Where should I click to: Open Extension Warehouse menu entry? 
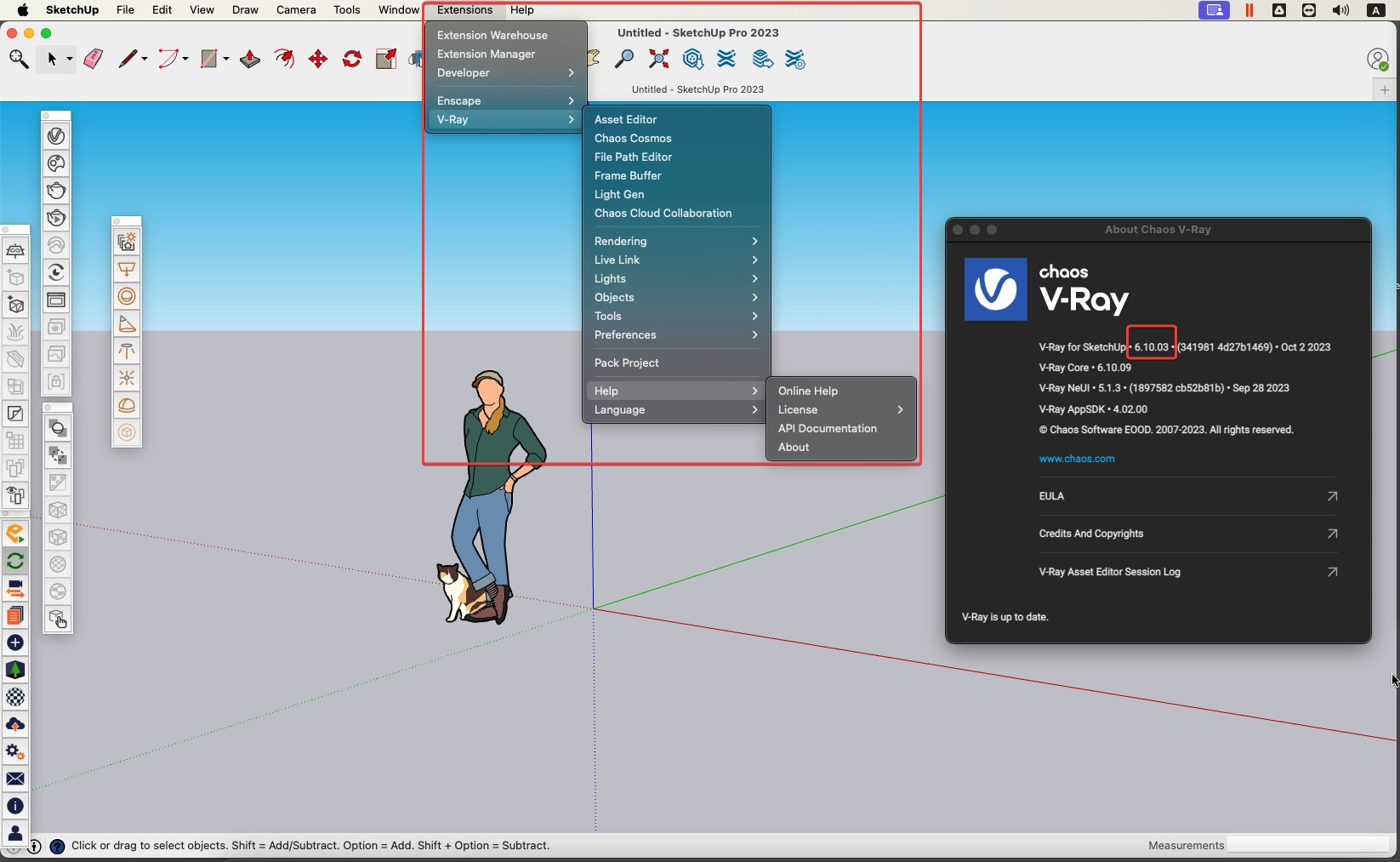[x=505, y=36]
